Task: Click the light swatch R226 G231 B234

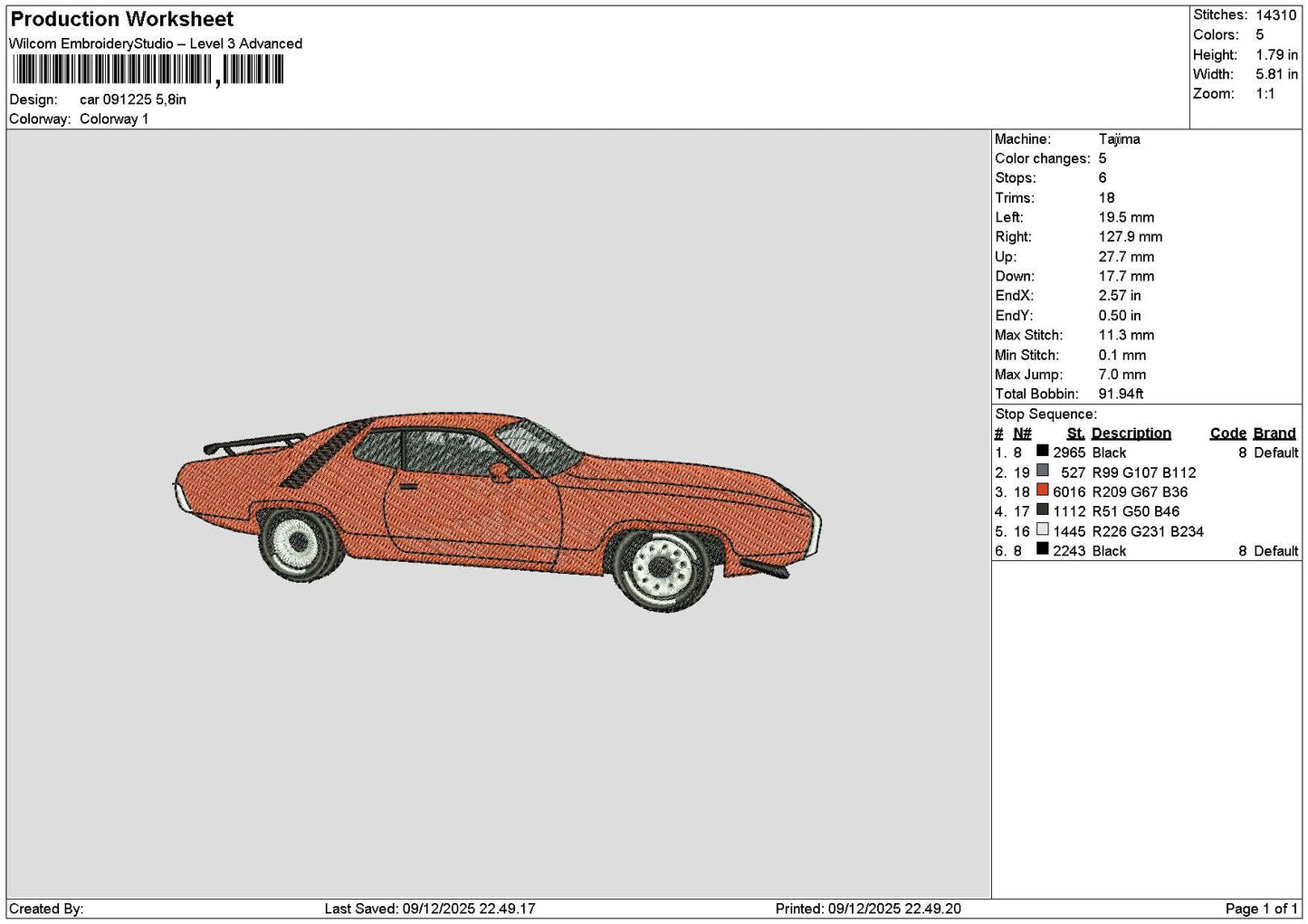Action: tap(1043, 529)
